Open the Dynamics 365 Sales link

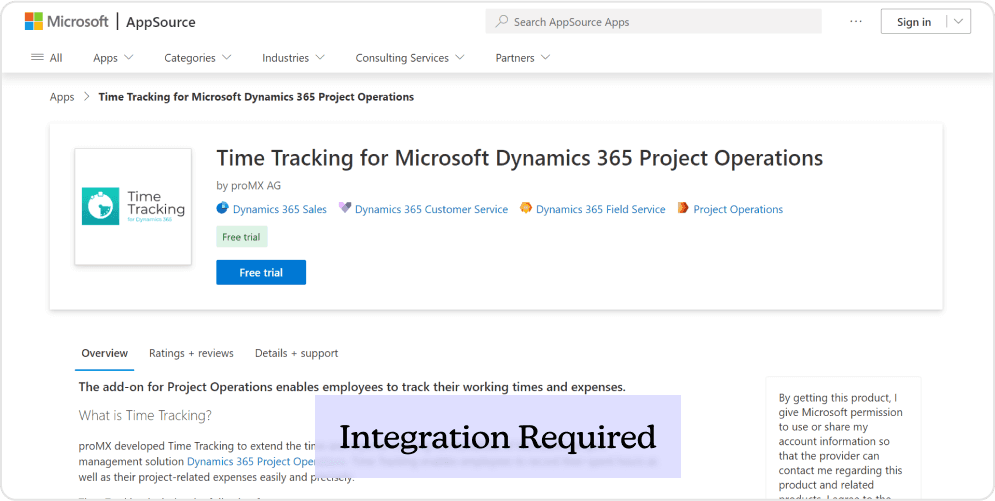click(280, 209)
